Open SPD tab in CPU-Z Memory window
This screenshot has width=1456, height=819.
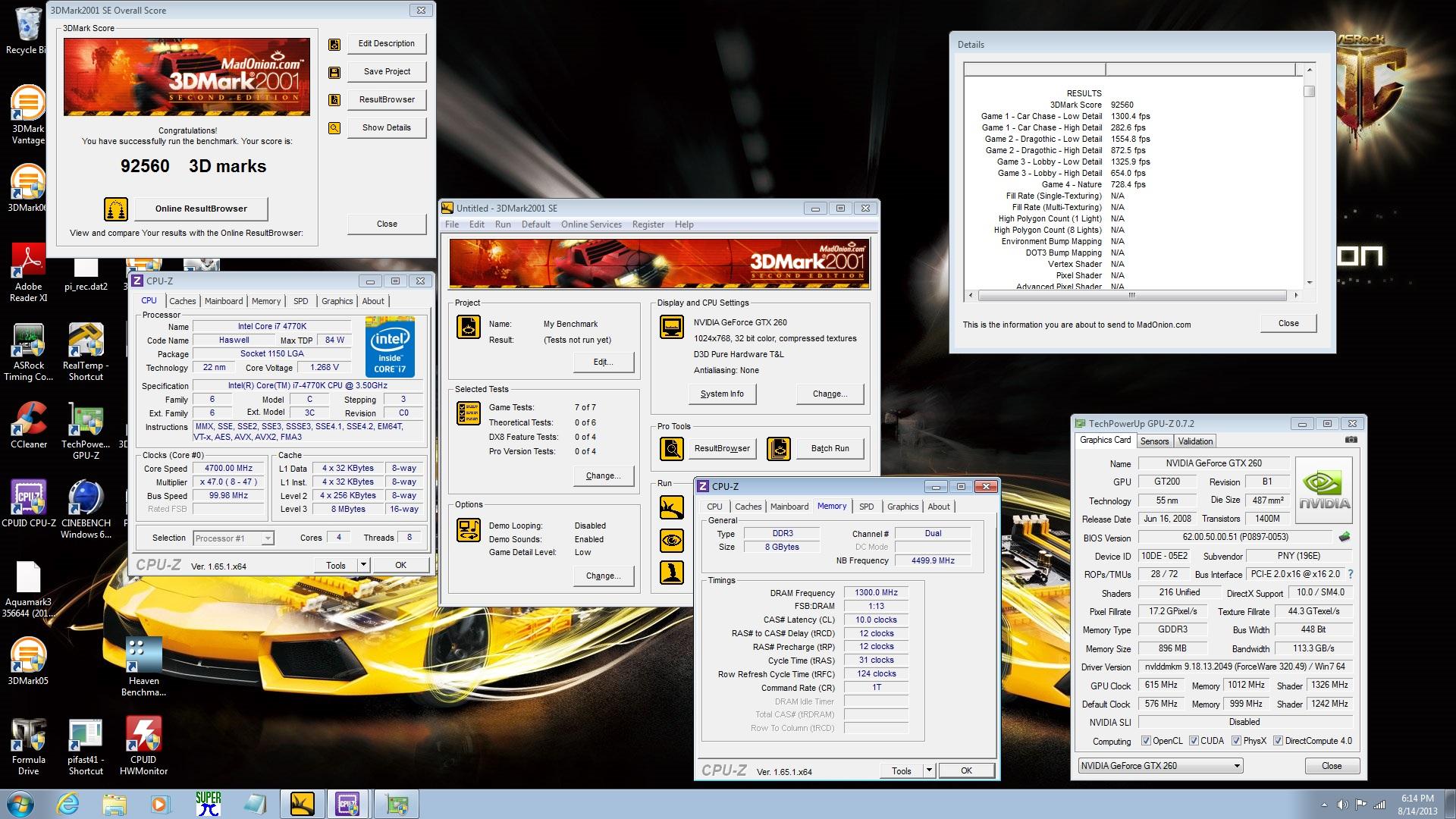[x=866, y=507]
